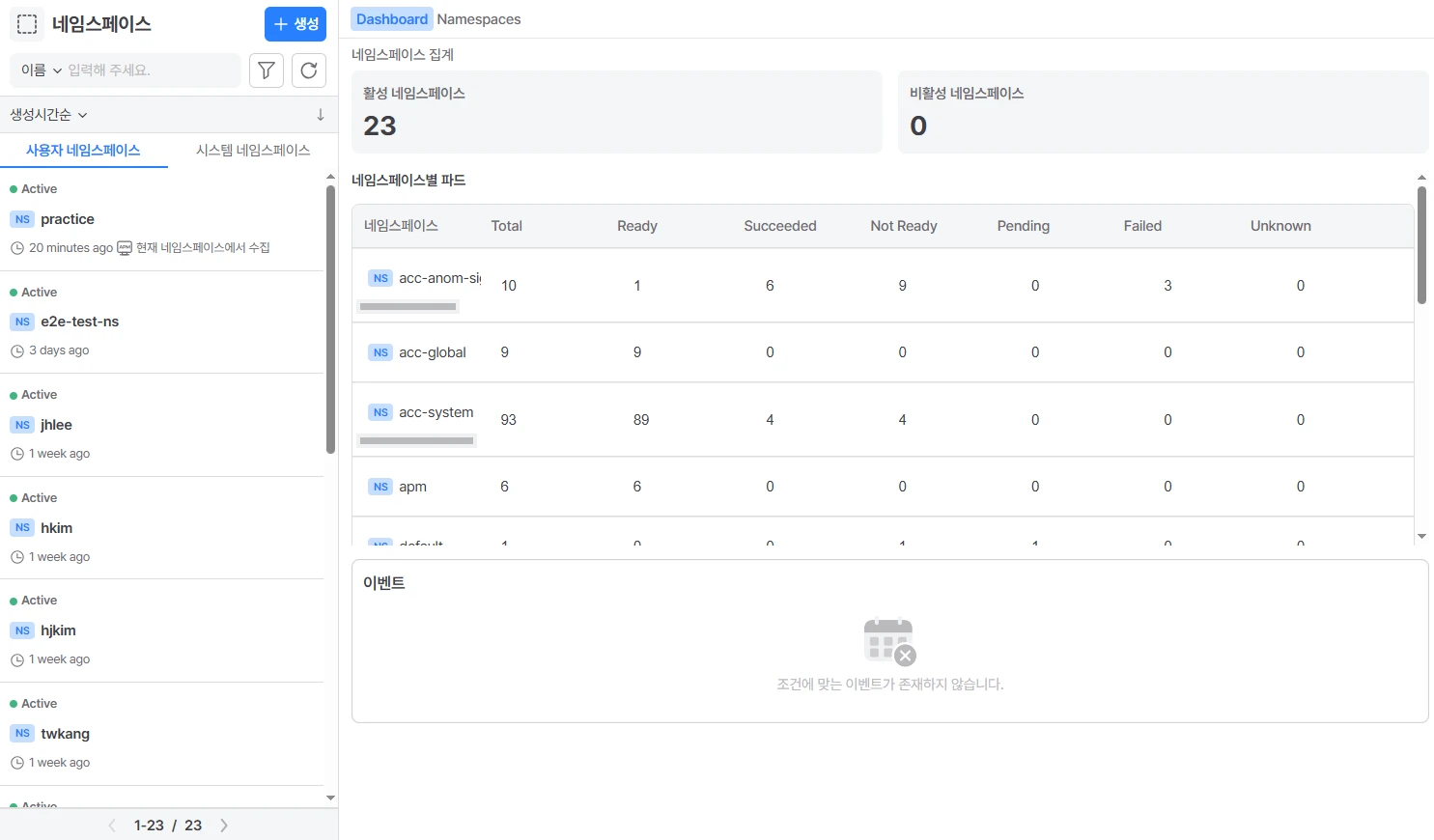The image size is (1434, 840).
Task: Click the namespace list scrollbar
Action: pos(330,319)
